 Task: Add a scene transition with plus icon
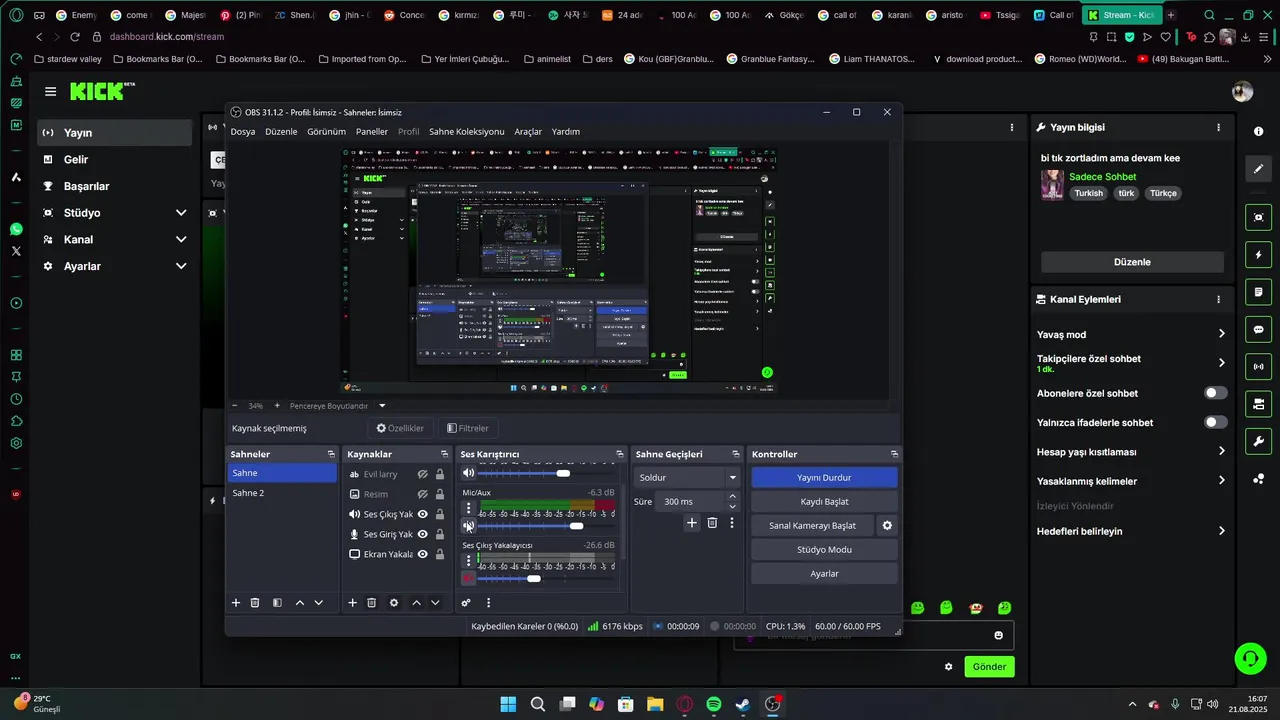coord(691,523)
